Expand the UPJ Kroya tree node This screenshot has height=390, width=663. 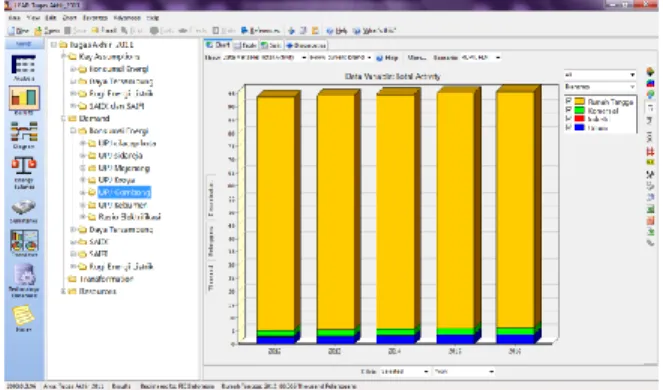[83, 180]
